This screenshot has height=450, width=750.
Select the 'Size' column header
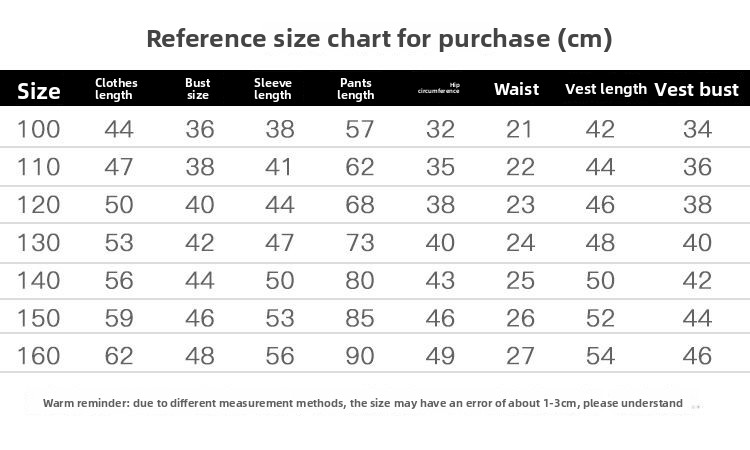click(x=39, y=91)
